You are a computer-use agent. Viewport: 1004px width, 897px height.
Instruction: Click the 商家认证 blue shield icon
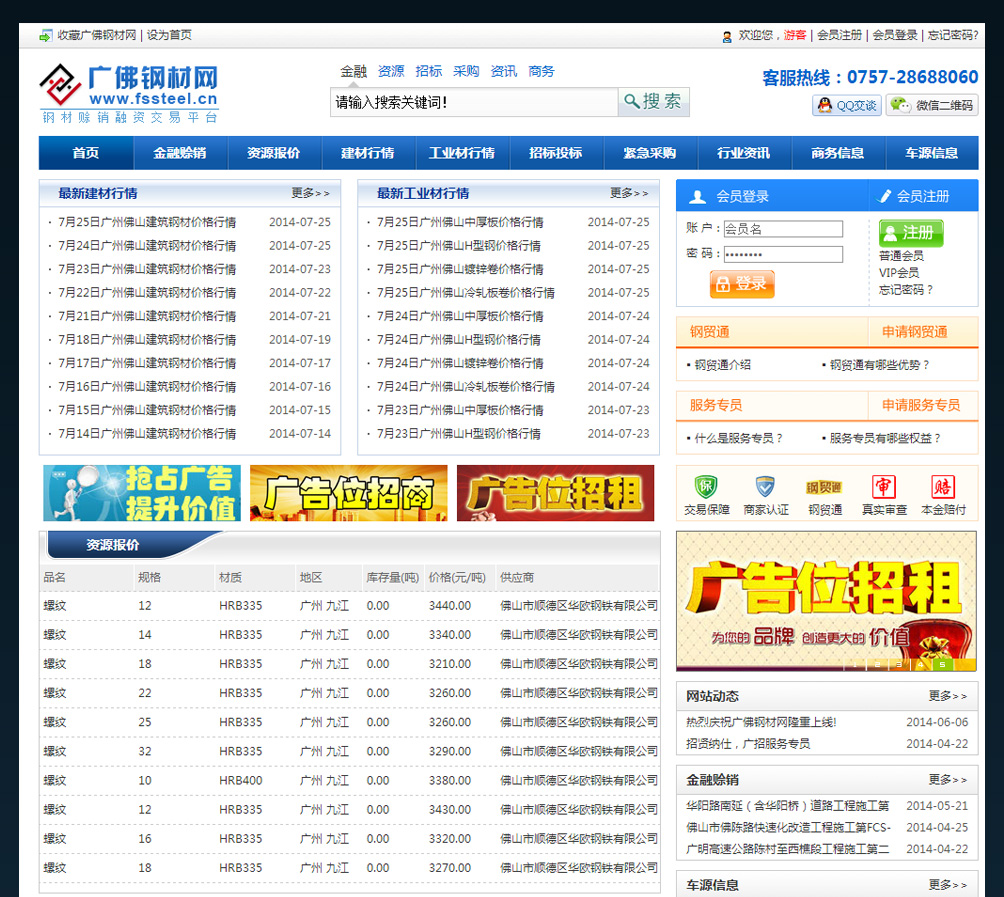pyautogui.click(x=765, y=487)
